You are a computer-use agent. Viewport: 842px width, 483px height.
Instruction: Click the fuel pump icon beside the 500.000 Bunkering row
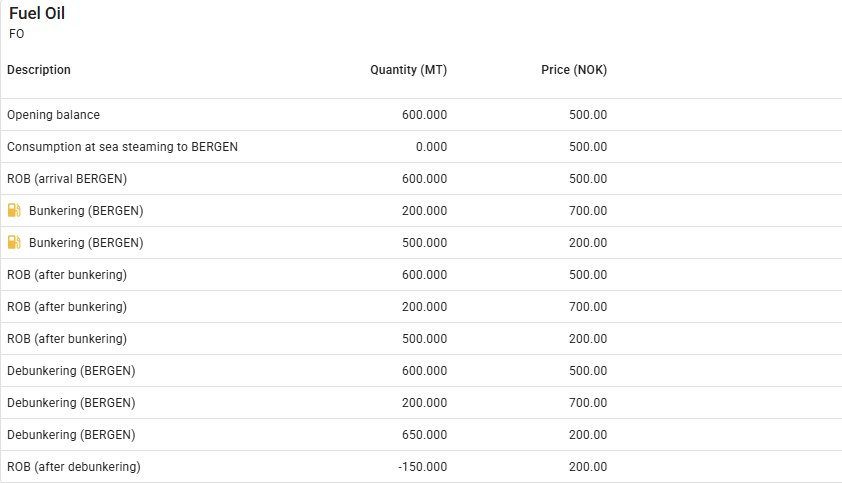[x=14, y=243]
